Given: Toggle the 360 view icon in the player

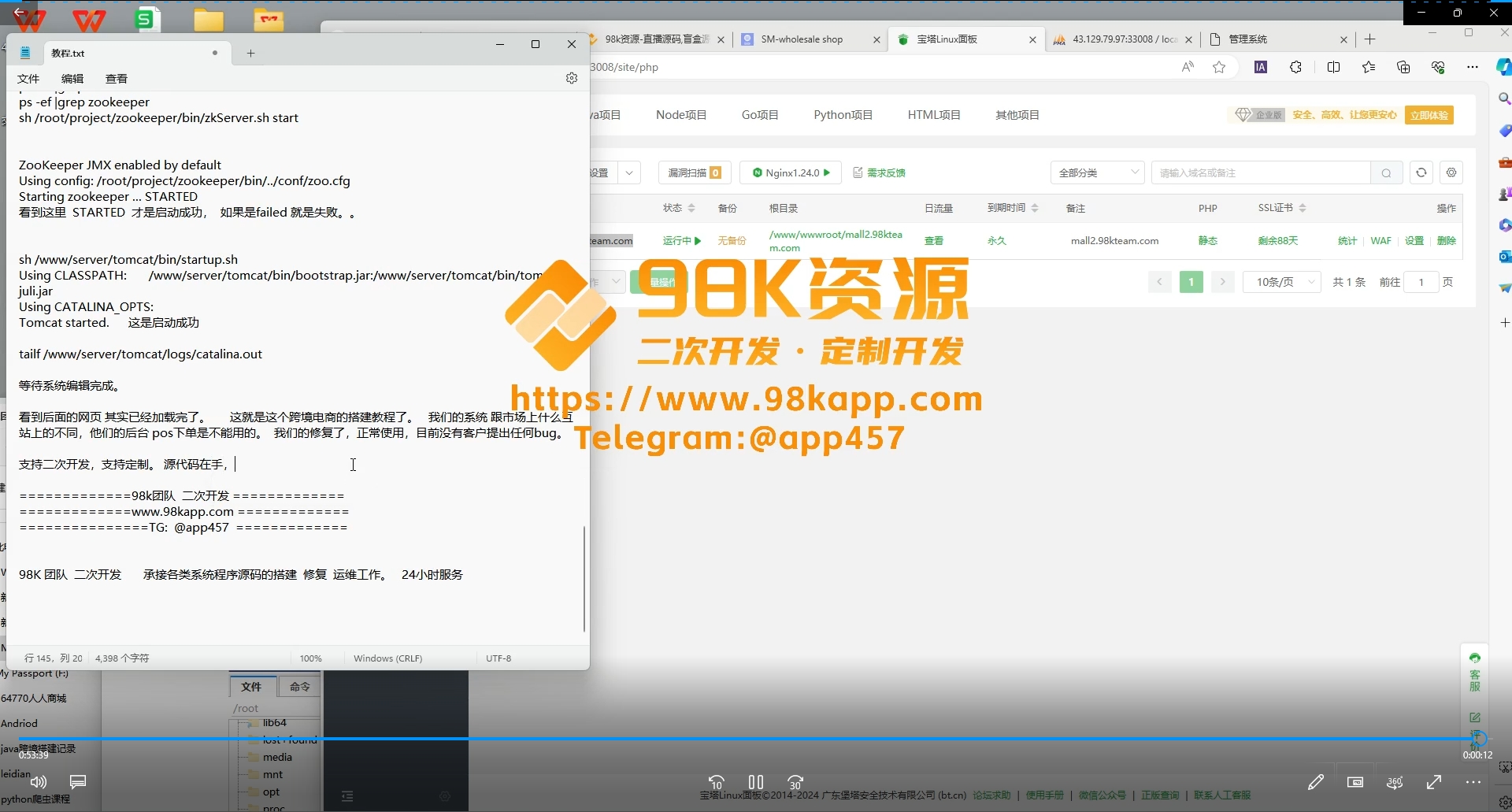Looking at the screenshot, I should [1395, 782].
